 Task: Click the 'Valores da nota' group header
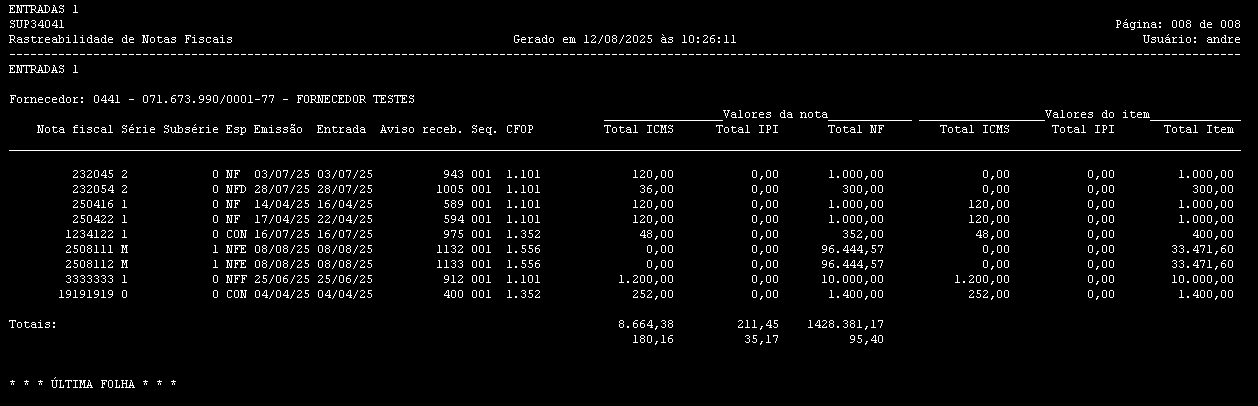(x=775, y=115)
